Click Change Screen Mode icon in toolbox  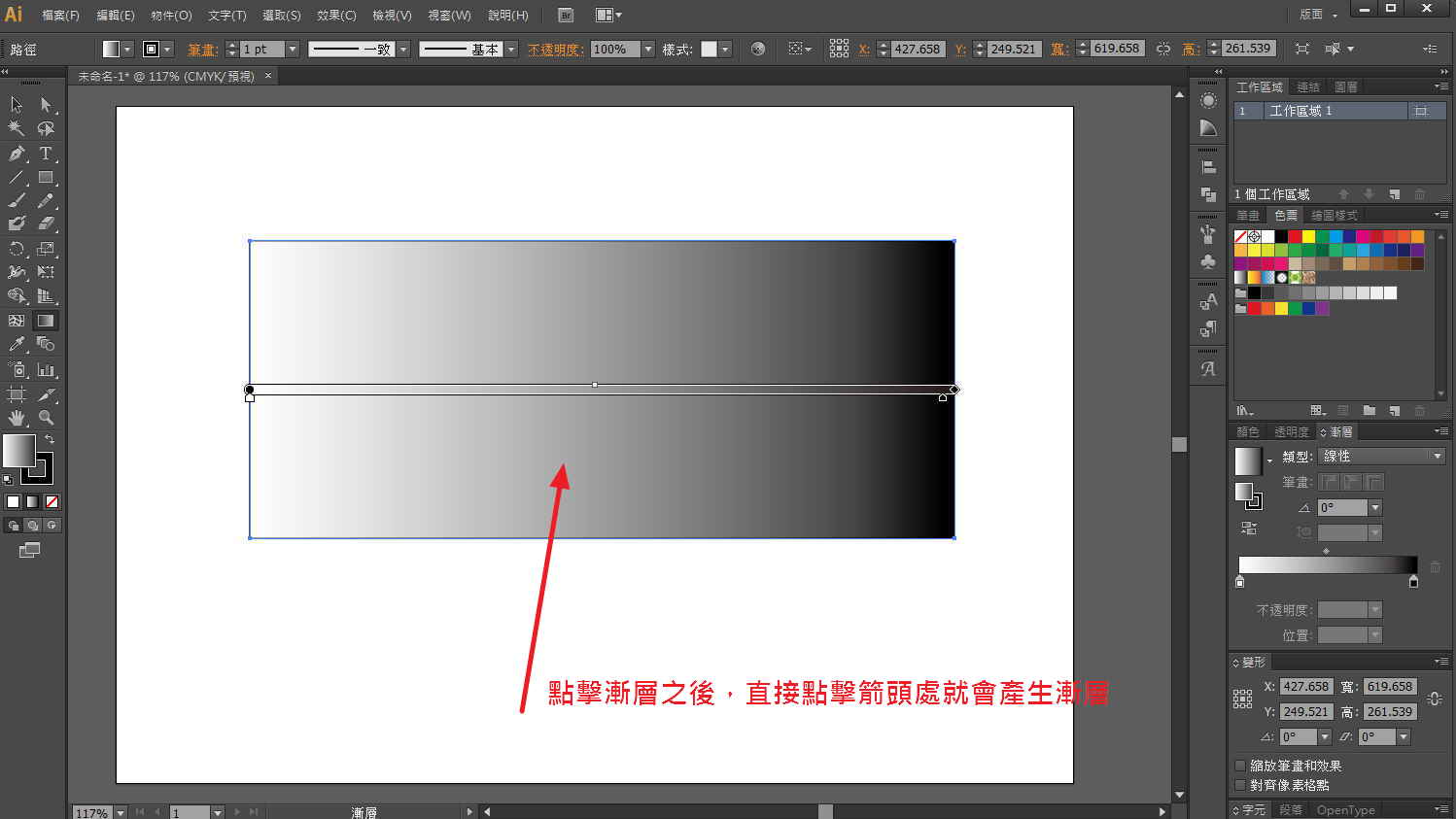(x=29, y=550)
